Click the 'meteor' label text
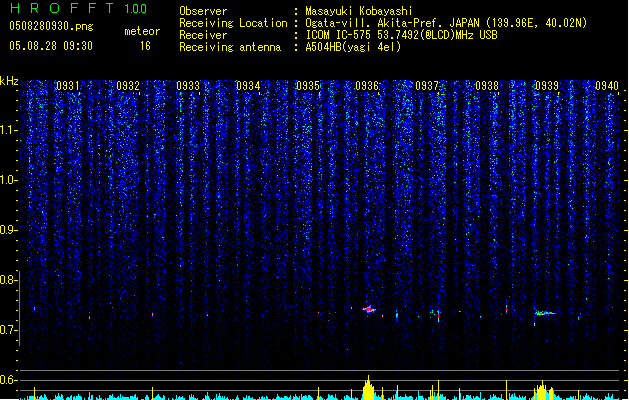629x400 pixels. tap(142, 31)
